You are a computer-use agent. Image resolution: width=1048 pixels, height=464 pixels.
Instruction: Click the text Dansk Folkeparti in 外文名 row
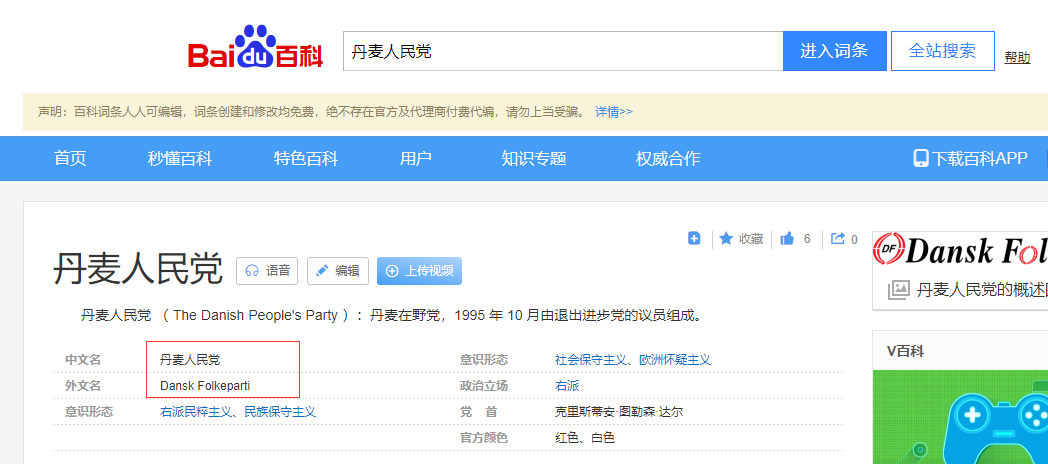[205, 386]
